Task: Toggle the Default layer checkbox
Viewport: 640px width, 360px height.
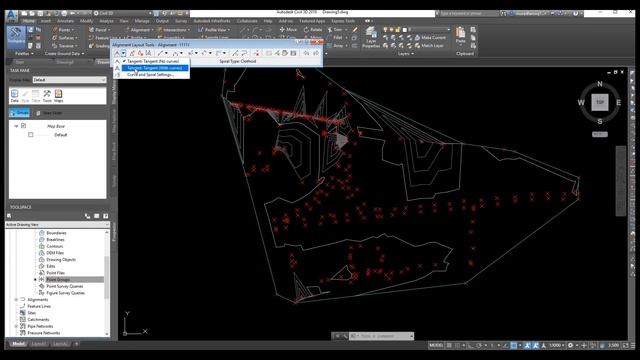Action: click(31, 135)
